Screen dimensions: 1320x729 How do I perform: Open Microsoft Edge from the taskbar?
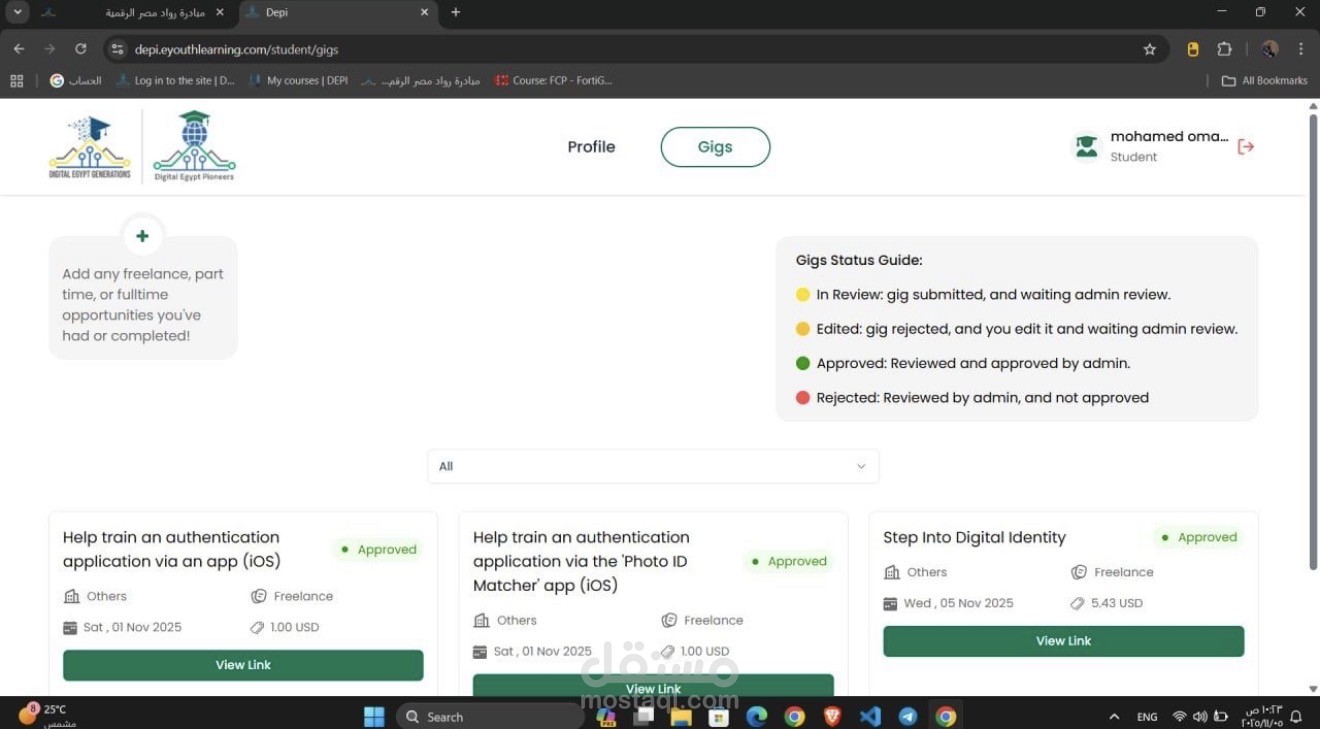[x=757, y=716]
